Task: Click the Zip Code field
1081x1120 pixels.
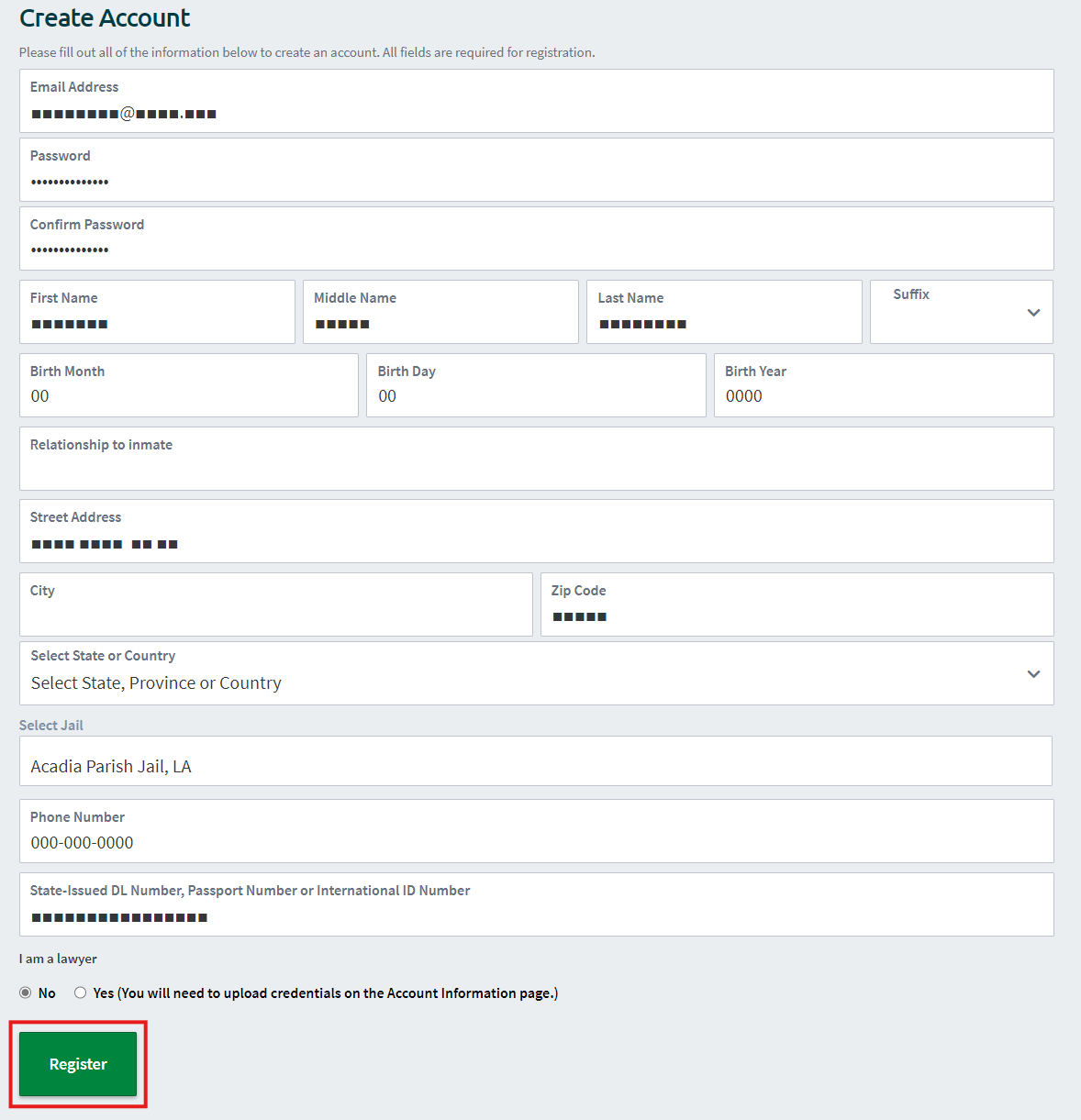Action: point(797,604)
